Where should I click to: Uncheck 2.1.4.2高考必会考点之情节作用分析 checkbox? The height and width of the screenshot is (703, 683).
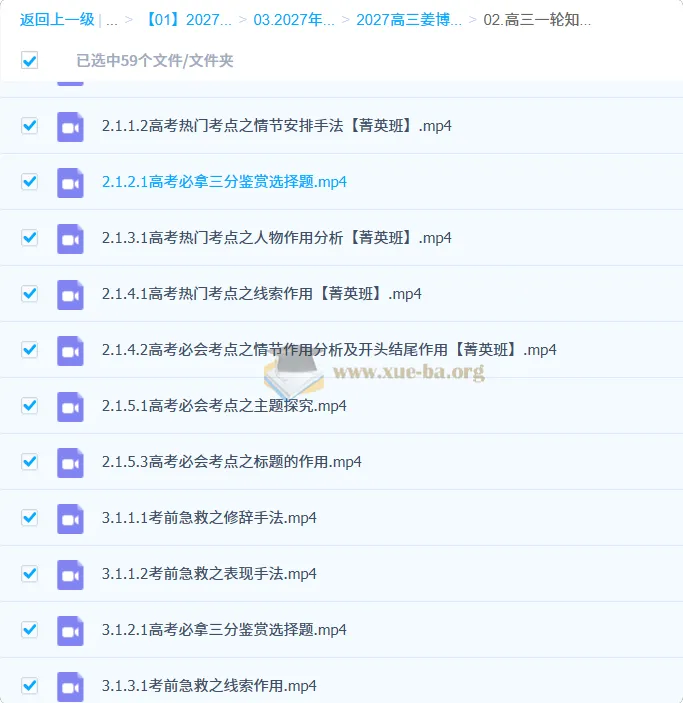coord(30,350)
